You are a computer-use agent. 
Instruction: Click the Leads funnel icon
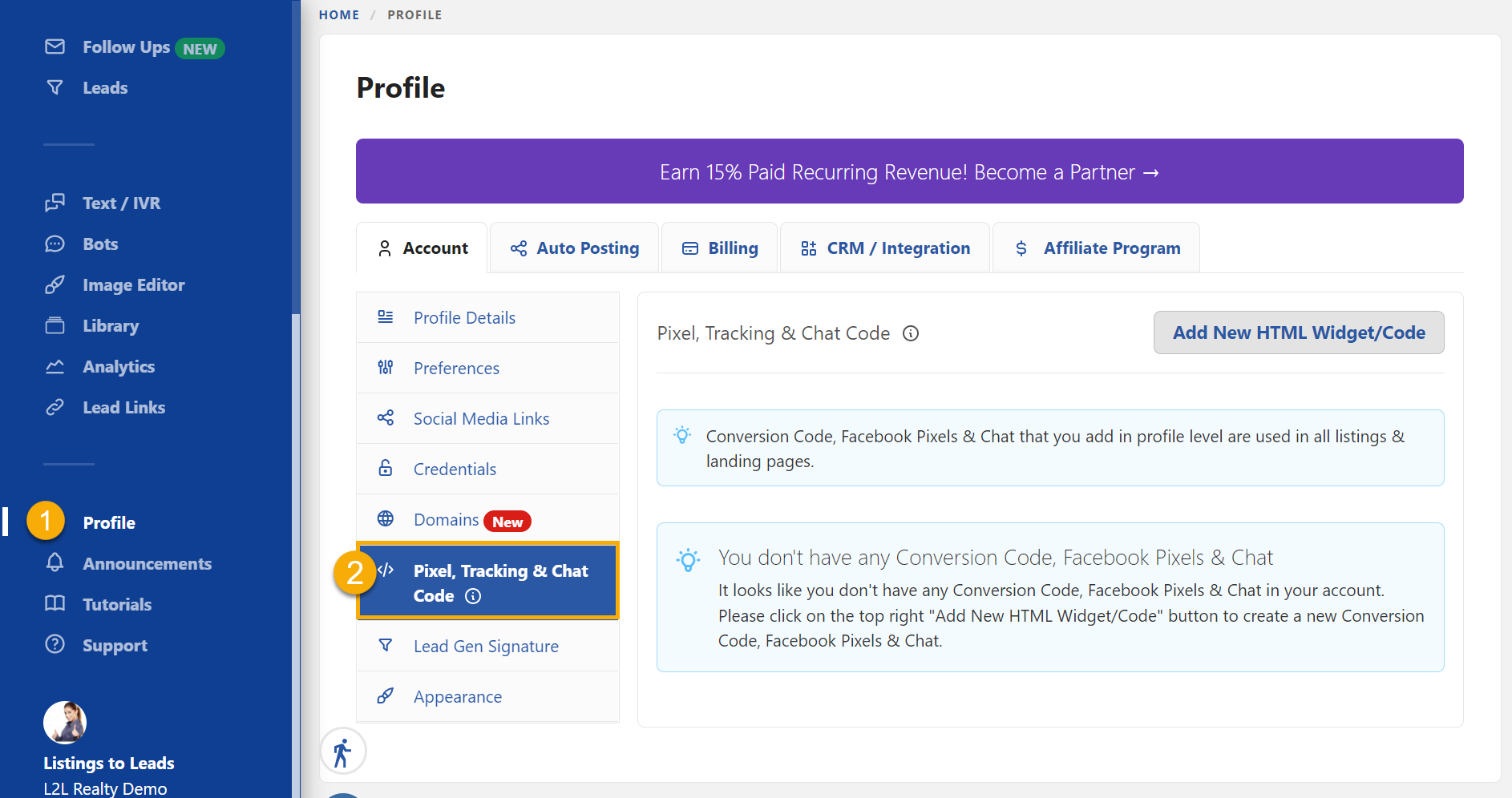pyautogui.click(x=55, y=87)
